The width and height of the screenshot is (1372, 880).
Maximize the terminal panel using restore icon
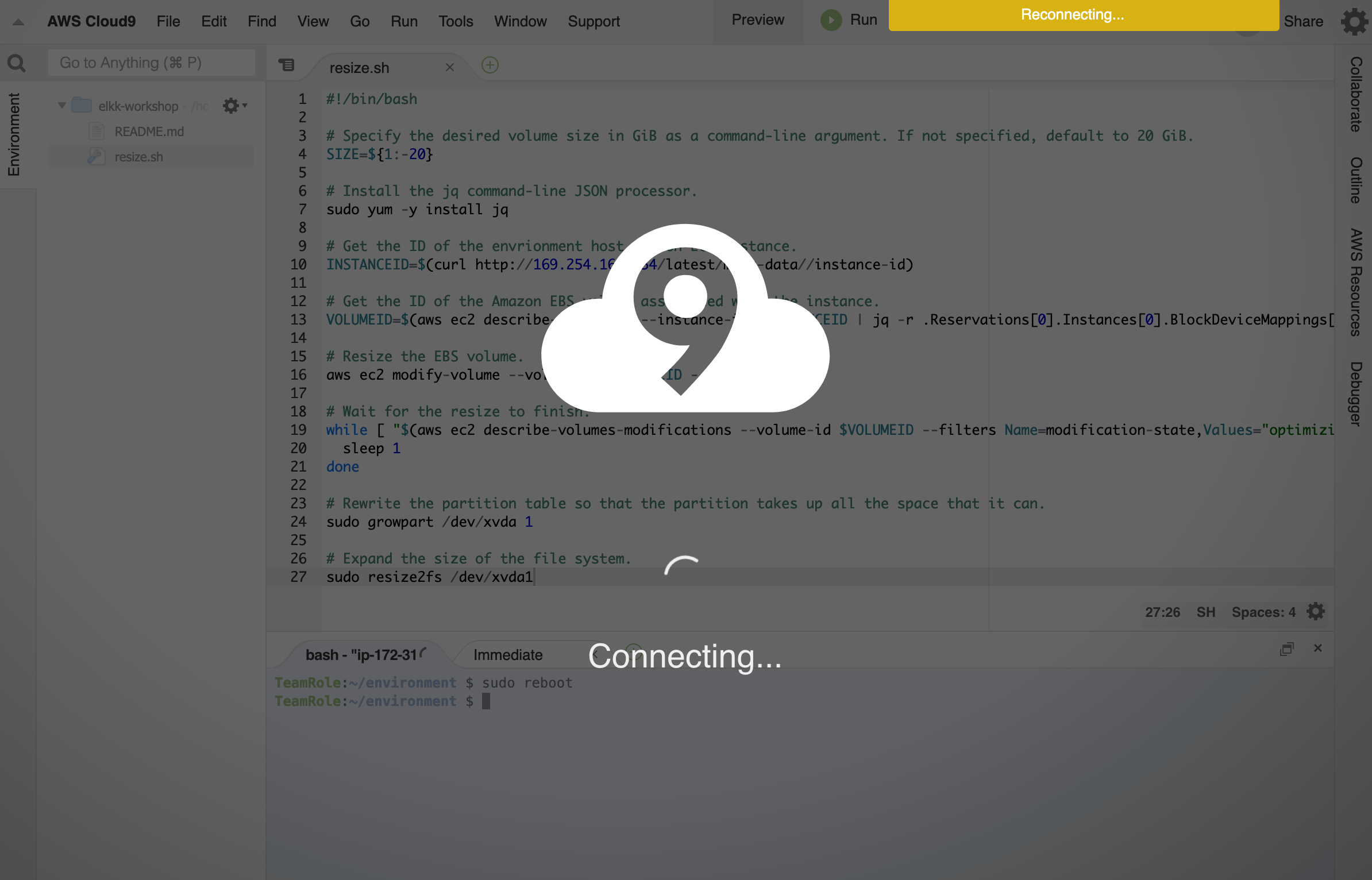click(x=1287, y=649)
